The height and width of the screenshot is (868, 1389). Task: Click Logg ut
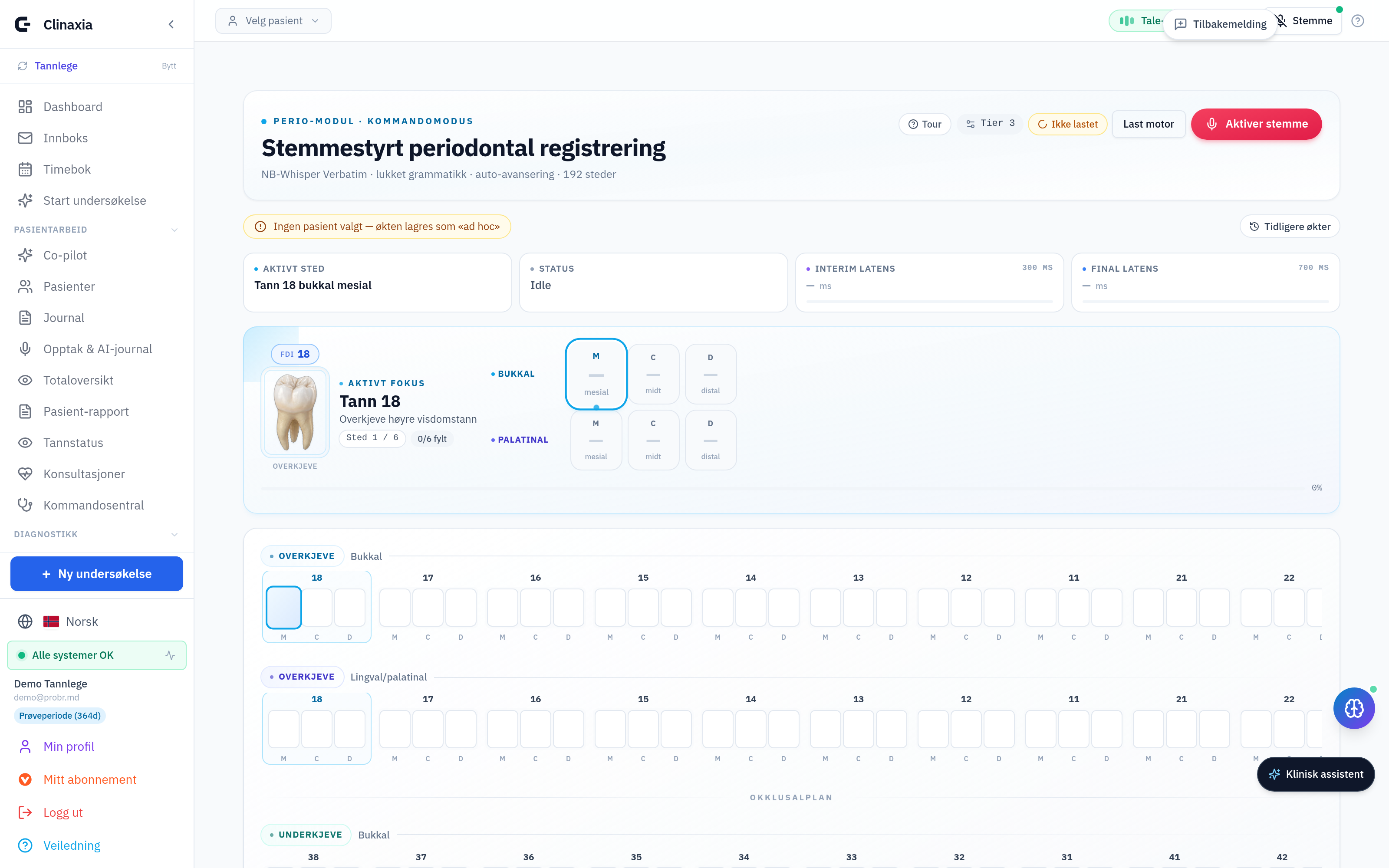(x=97, y=812)
